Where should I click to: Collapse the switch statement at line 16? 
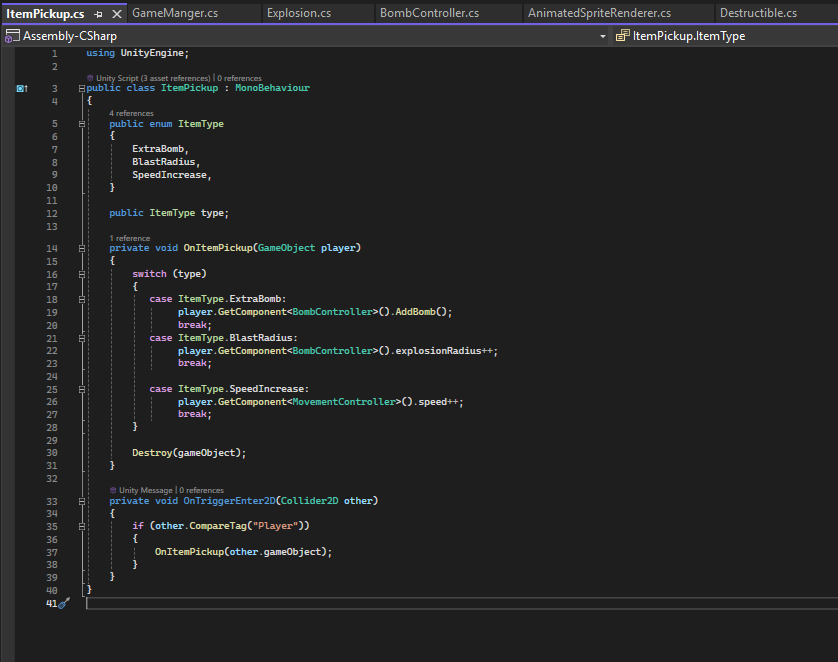pyautogui.click(x=81, y=274)
